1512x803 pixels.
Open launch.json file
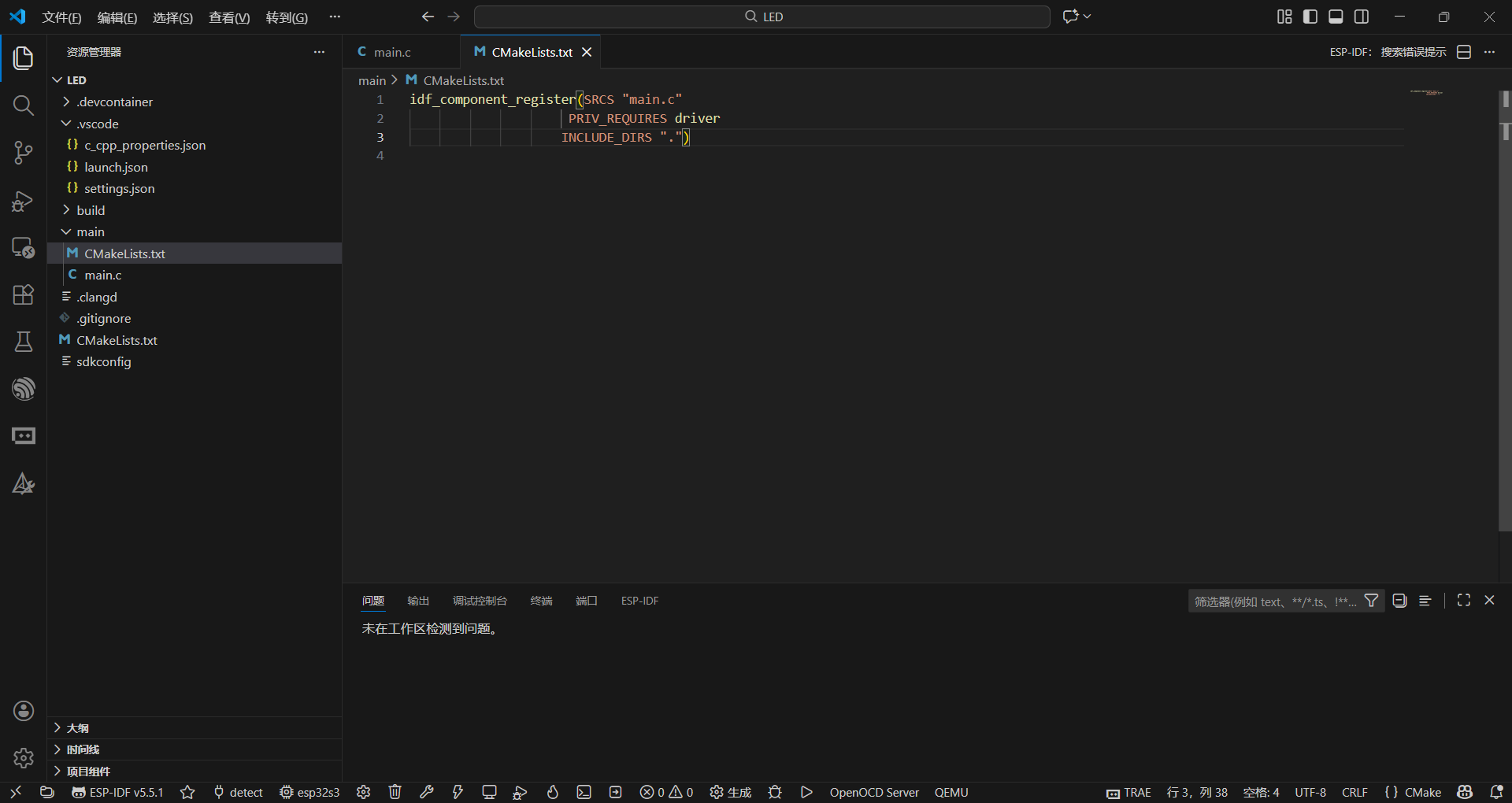coord(195,167)
